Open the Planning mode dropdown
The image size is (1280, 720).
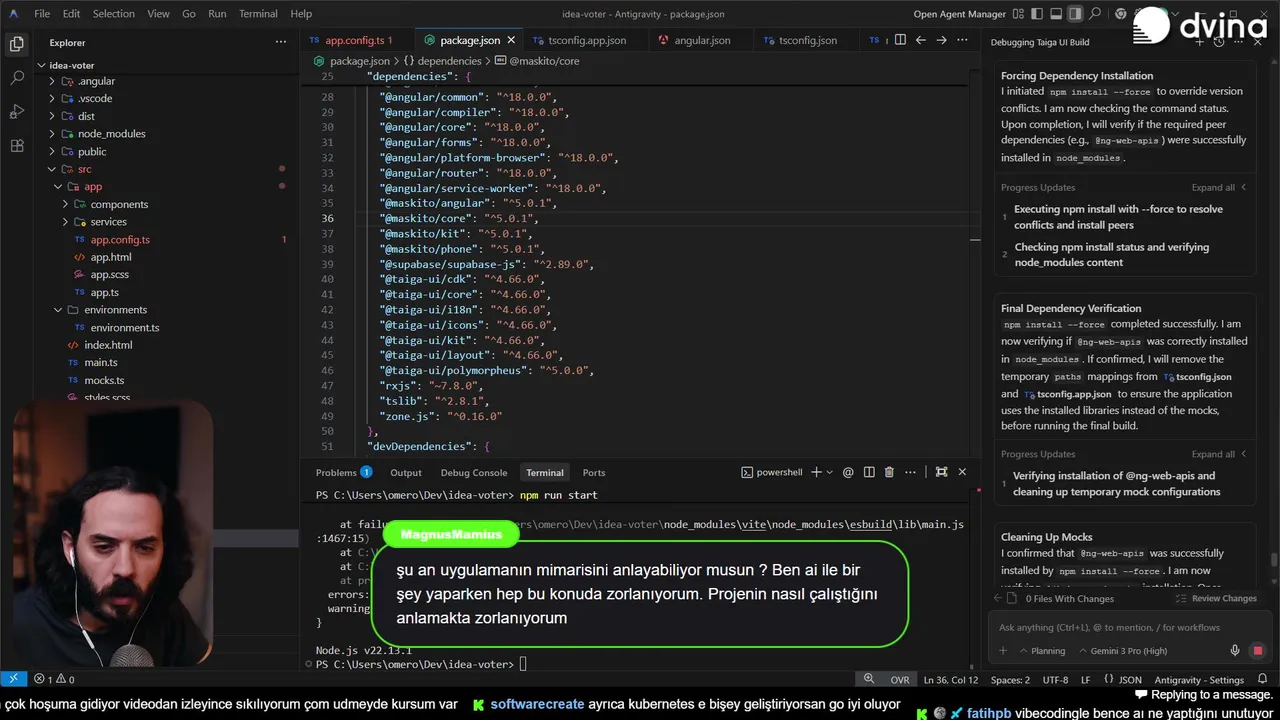coord(1041,651)
